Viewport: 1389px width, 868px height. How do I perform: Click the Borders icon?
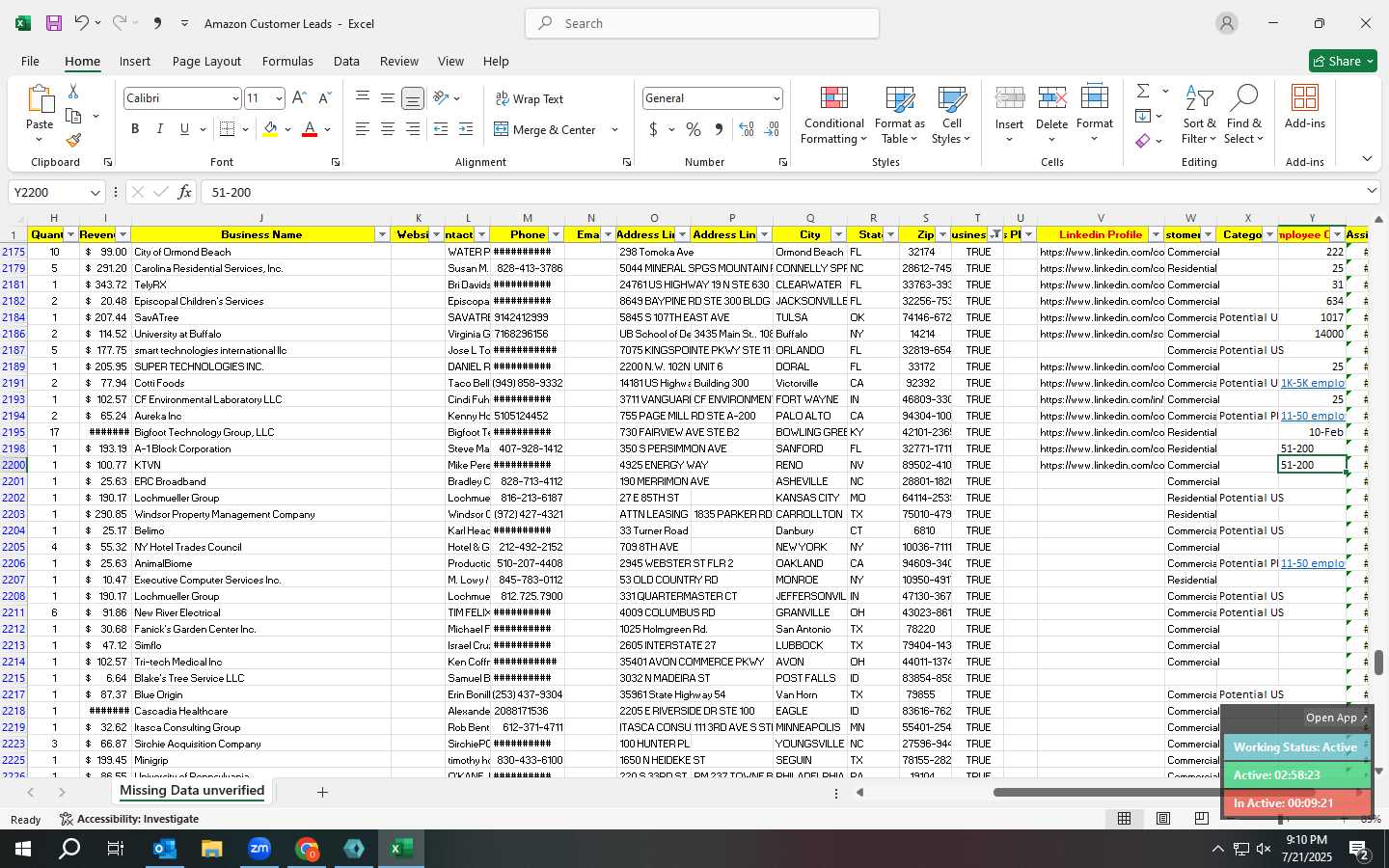pyautogui.click(x=228, y=129)
